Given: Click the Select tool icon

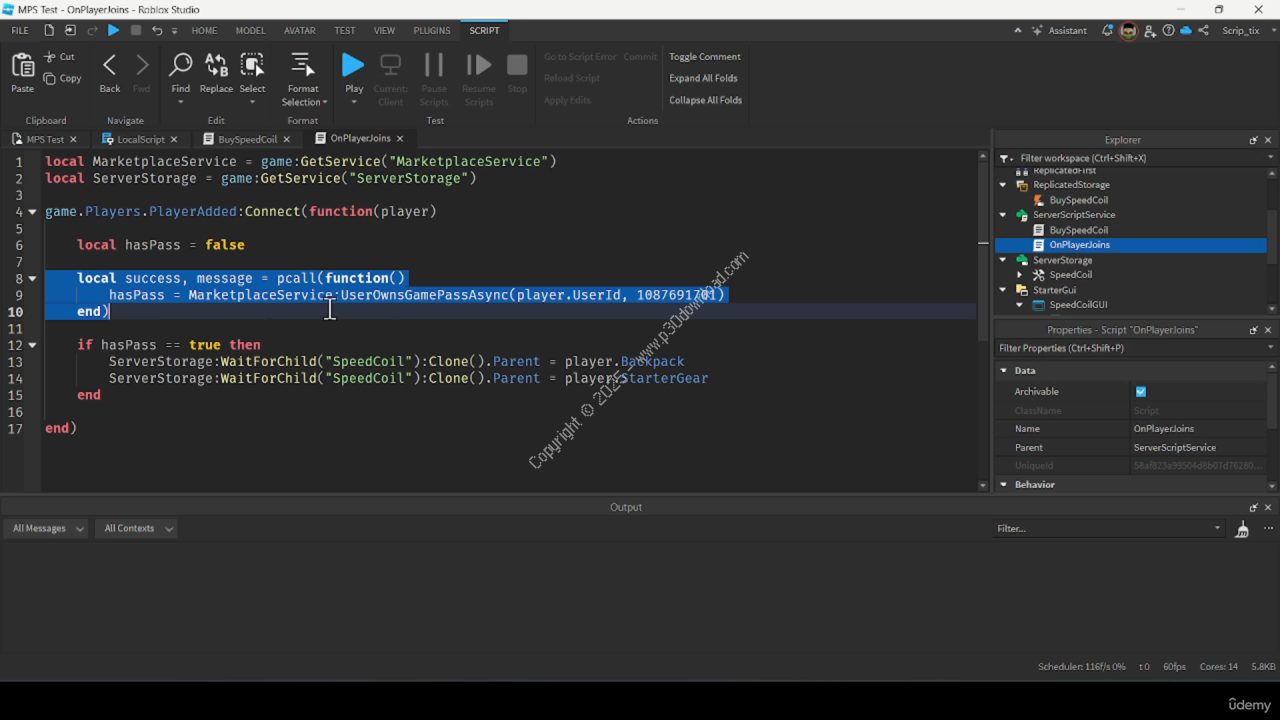Looking at the screenshot, I should coord(252,66).
